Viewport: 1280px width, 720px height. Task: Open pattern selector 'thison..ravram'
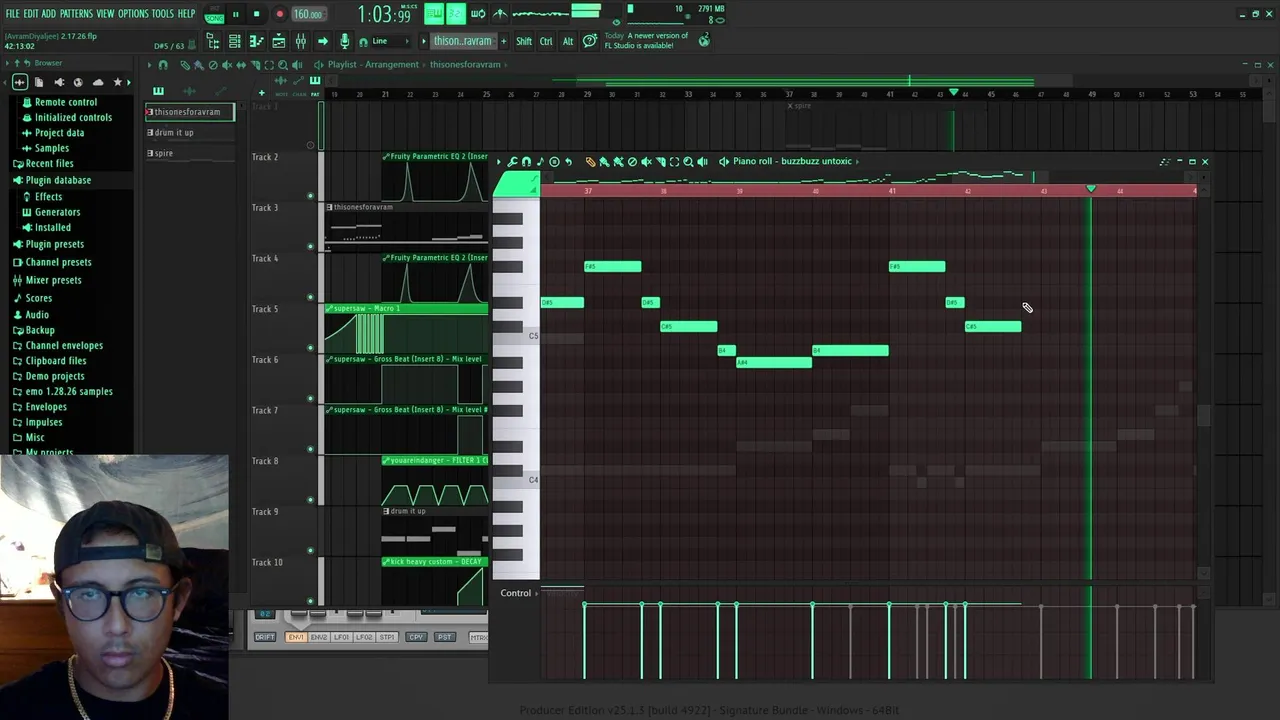[463, 41]
